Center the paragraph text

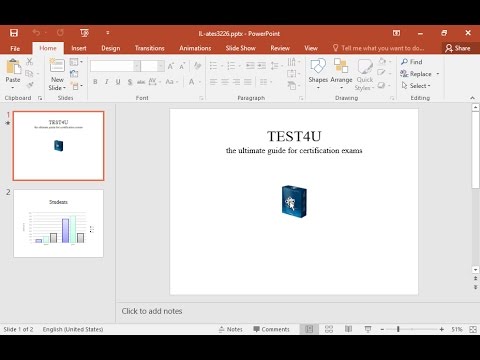(x=225, y=82)
